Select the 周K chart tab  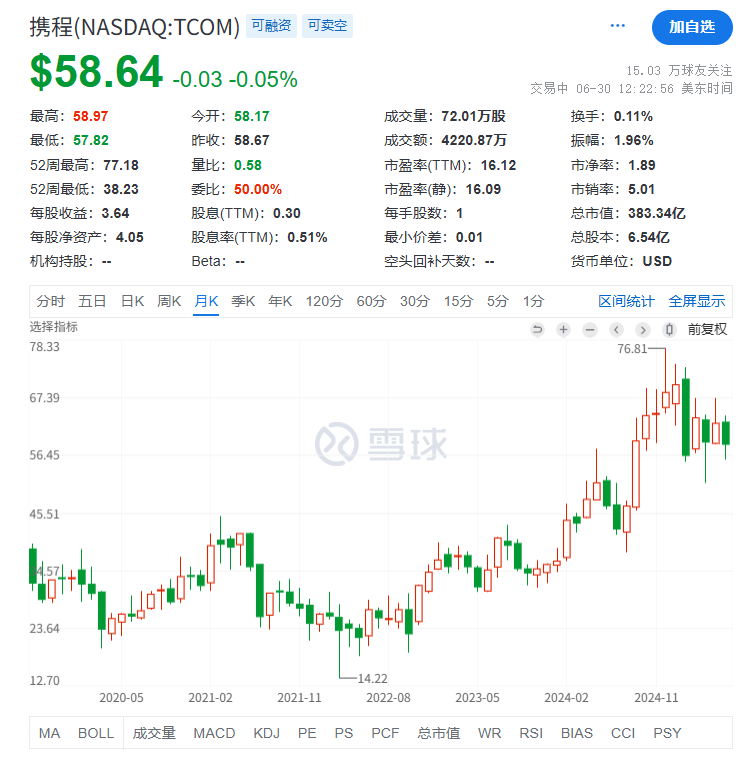click(169, 301)
